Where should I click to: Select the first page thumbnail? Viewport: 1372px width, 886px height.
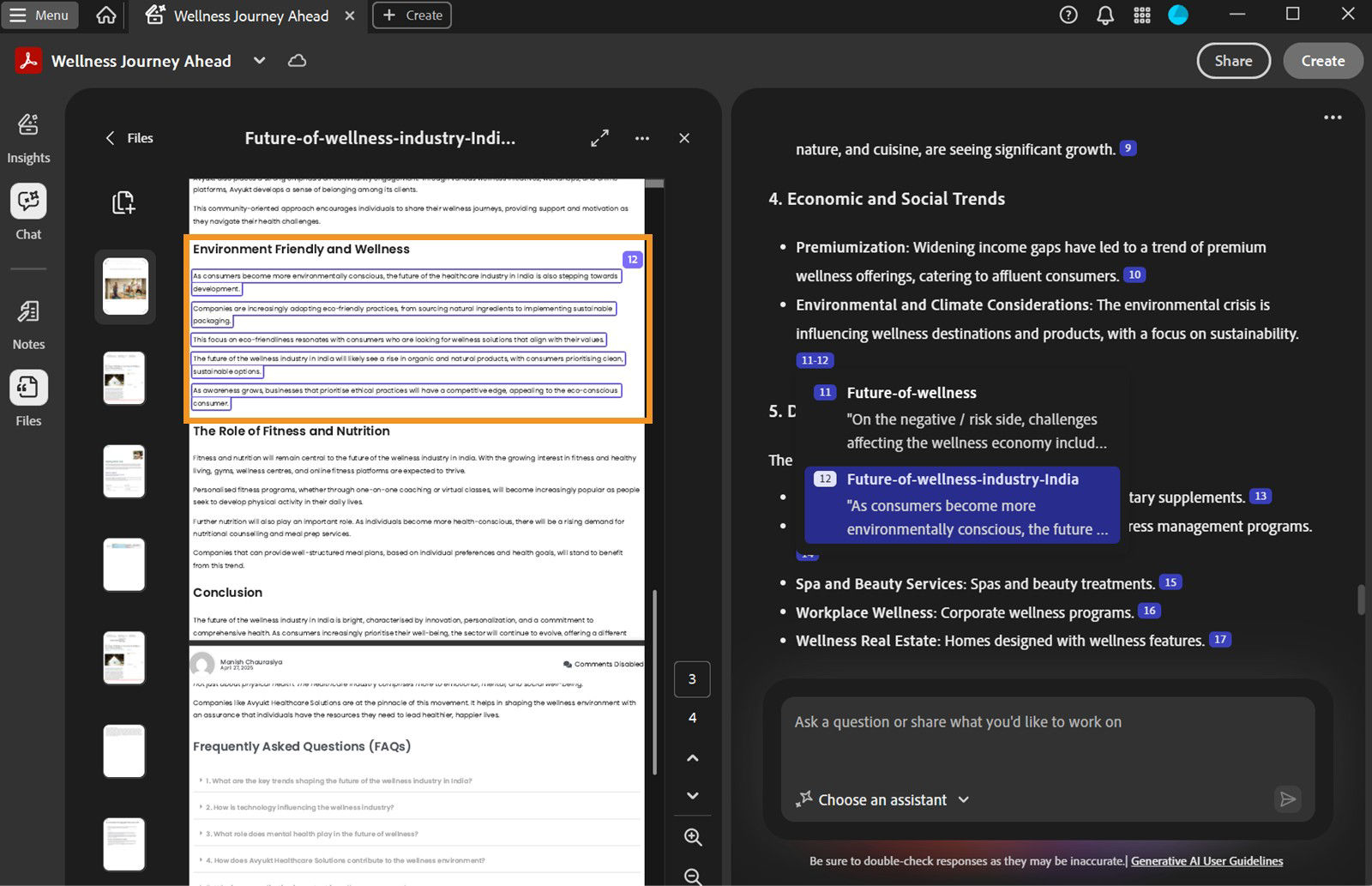click(124, 286)
